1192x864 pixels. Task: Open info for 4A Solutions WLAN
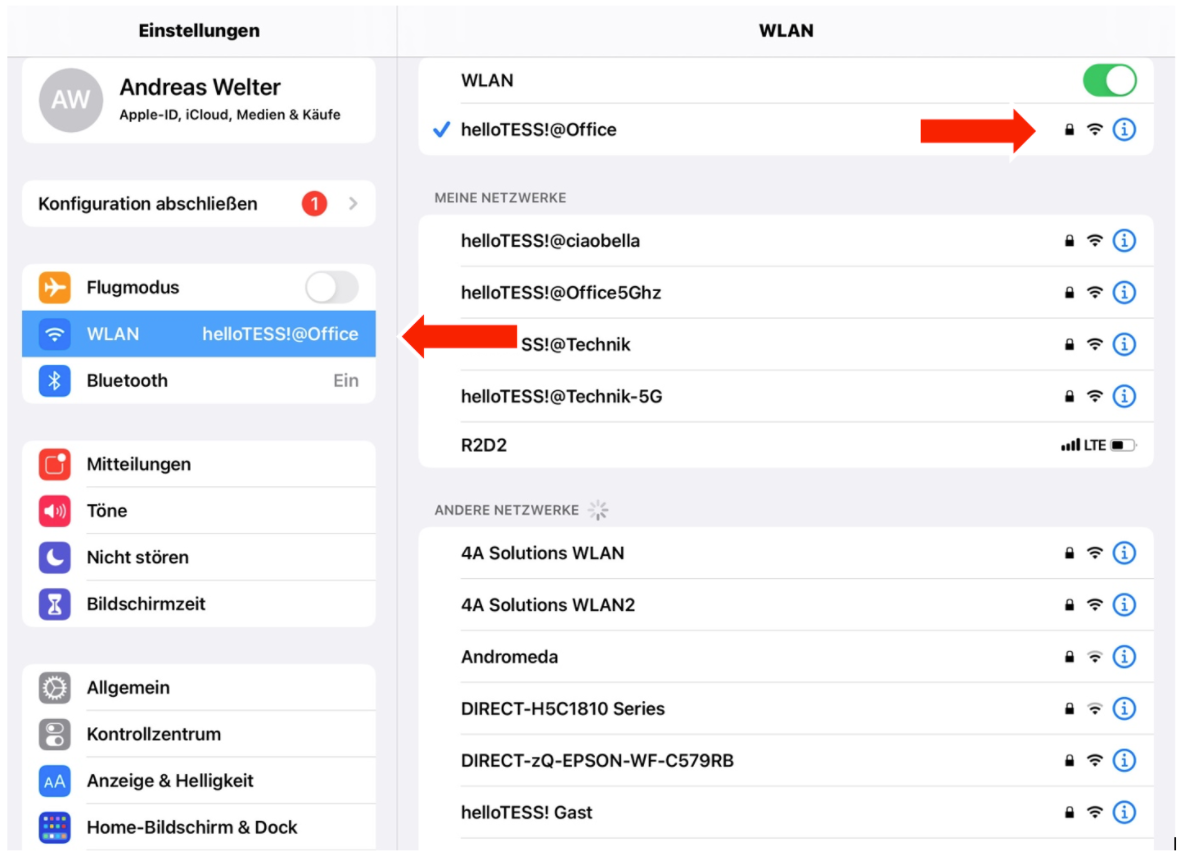pos(1124,553)
